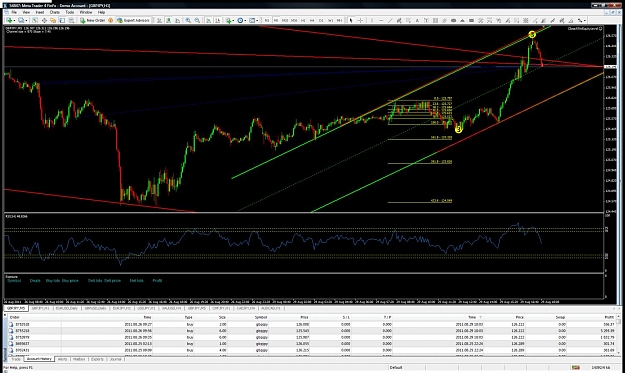Open the Tools menu

coord(70,12)
